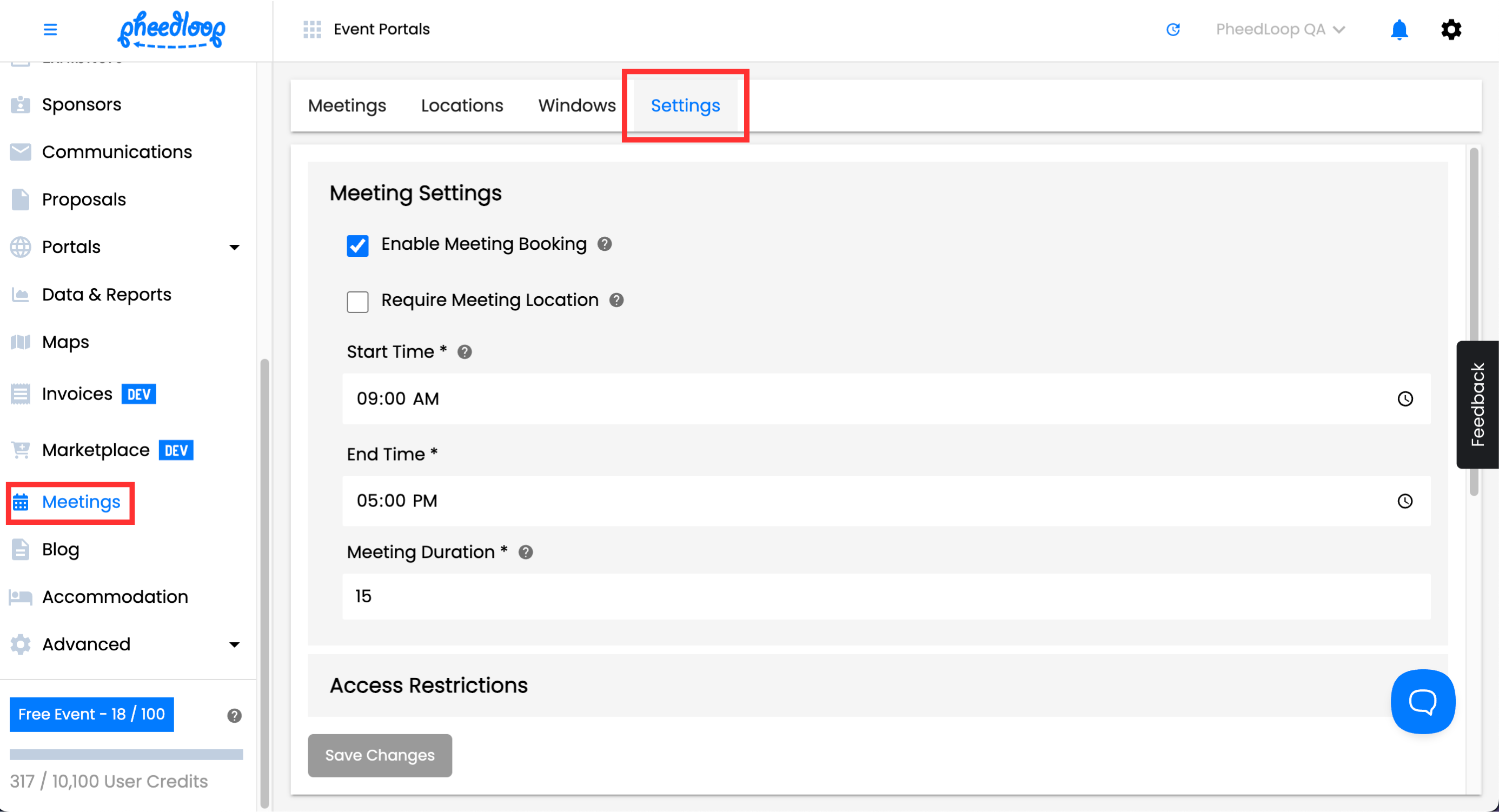Open the chat support bubble
Screen dimensions: 1499x812
coord(1422,702)
